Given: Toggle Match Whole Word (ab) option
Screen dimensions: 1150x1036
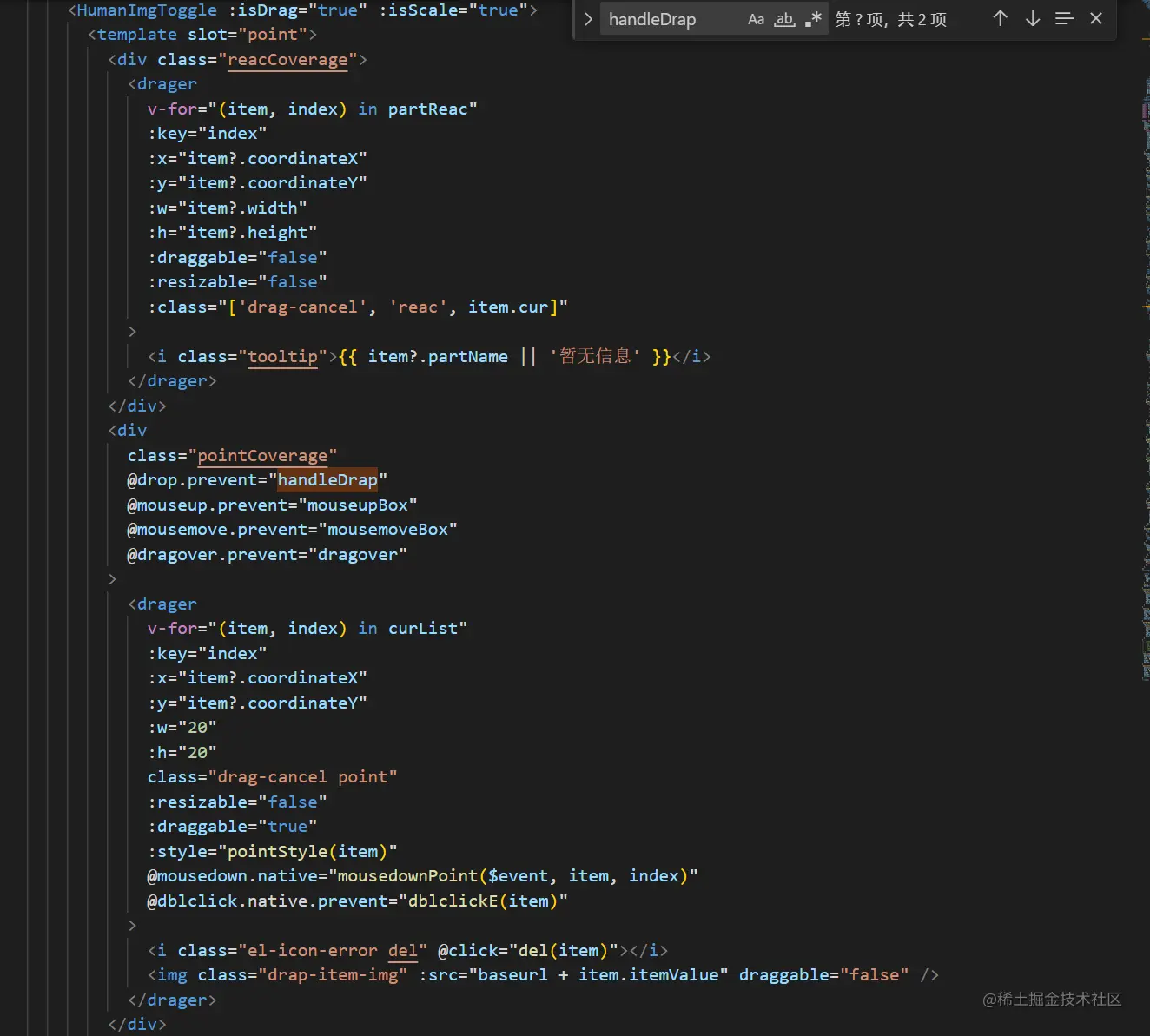Looking at the screenshot, I should pyautogui.click(x=784, y=19).
